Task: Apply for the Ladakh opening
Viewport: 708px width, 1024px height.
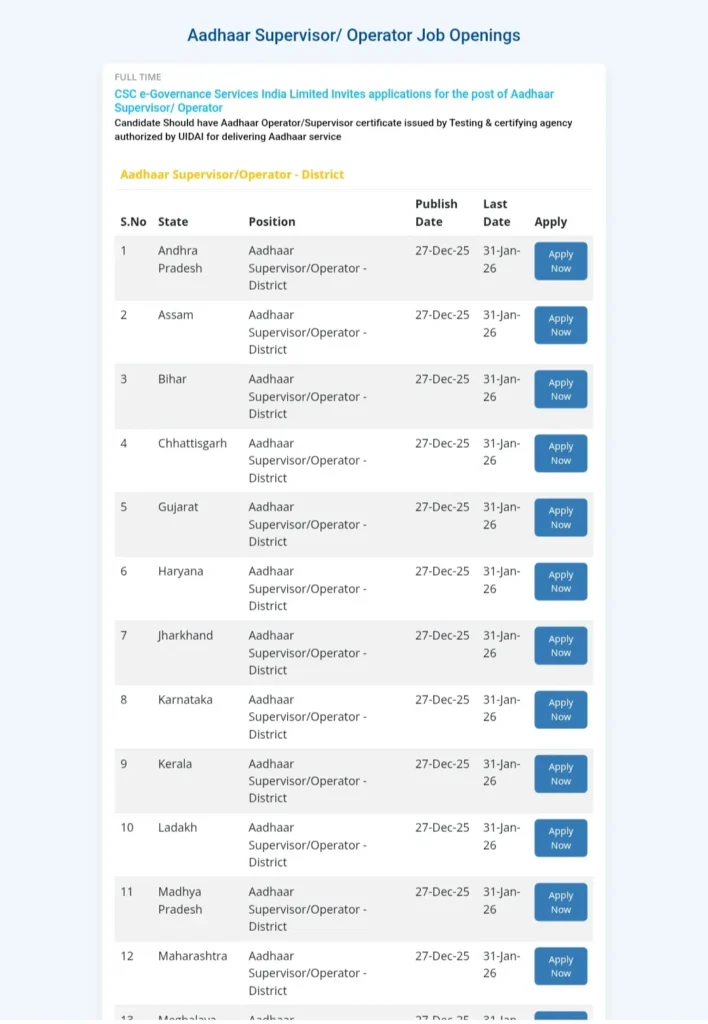Action: pyautogui.click(x=560, y=837)
